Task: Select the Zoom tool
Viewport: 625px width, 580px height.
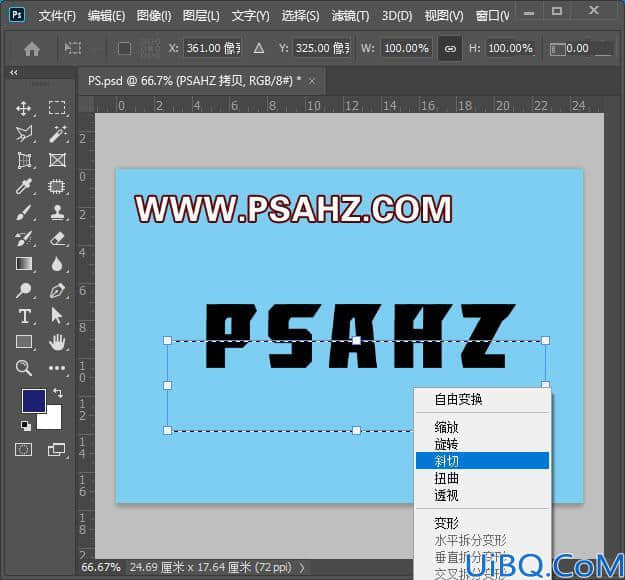Action: pos(24,368)
